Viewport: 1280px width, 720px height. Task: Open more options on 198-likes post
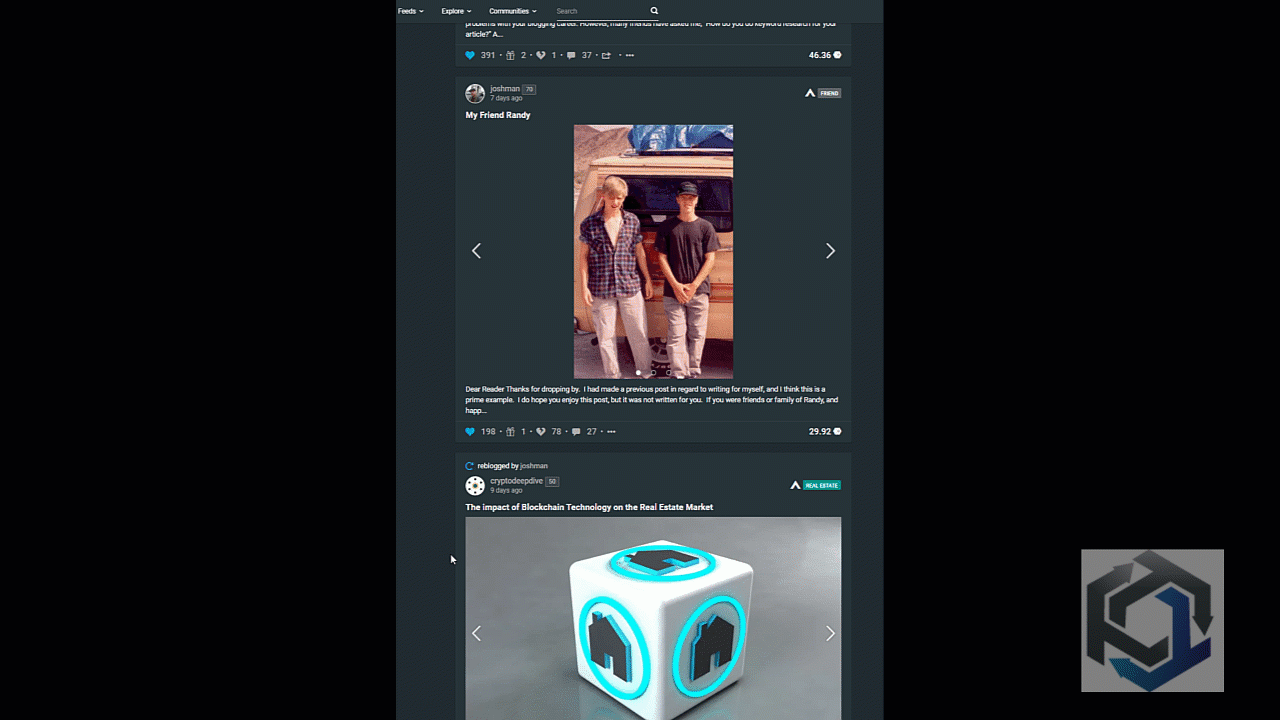pos(611,432)
